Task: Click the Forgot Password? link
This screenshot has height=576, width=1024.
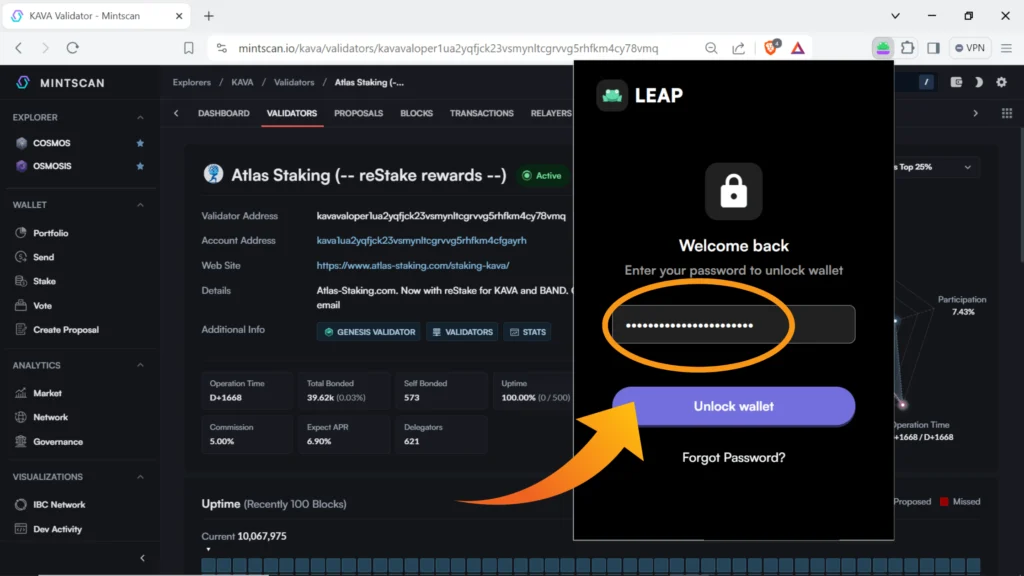Action: pyautogui.click(x=733, y=458)
